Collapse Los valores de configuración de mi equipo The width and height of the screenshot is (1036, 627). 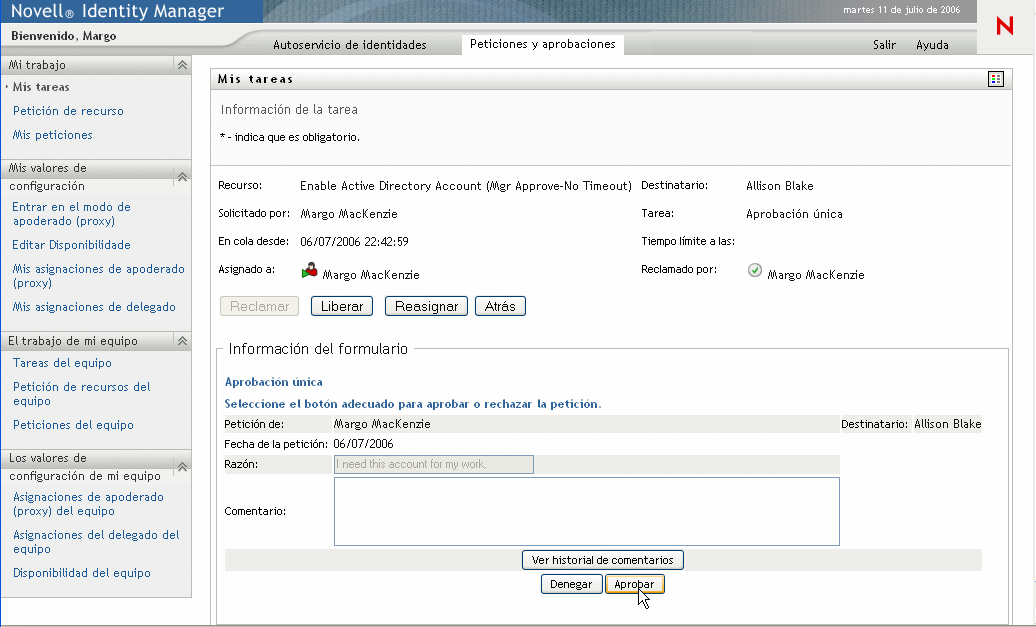pyautogui.click(x=182, y=467)
